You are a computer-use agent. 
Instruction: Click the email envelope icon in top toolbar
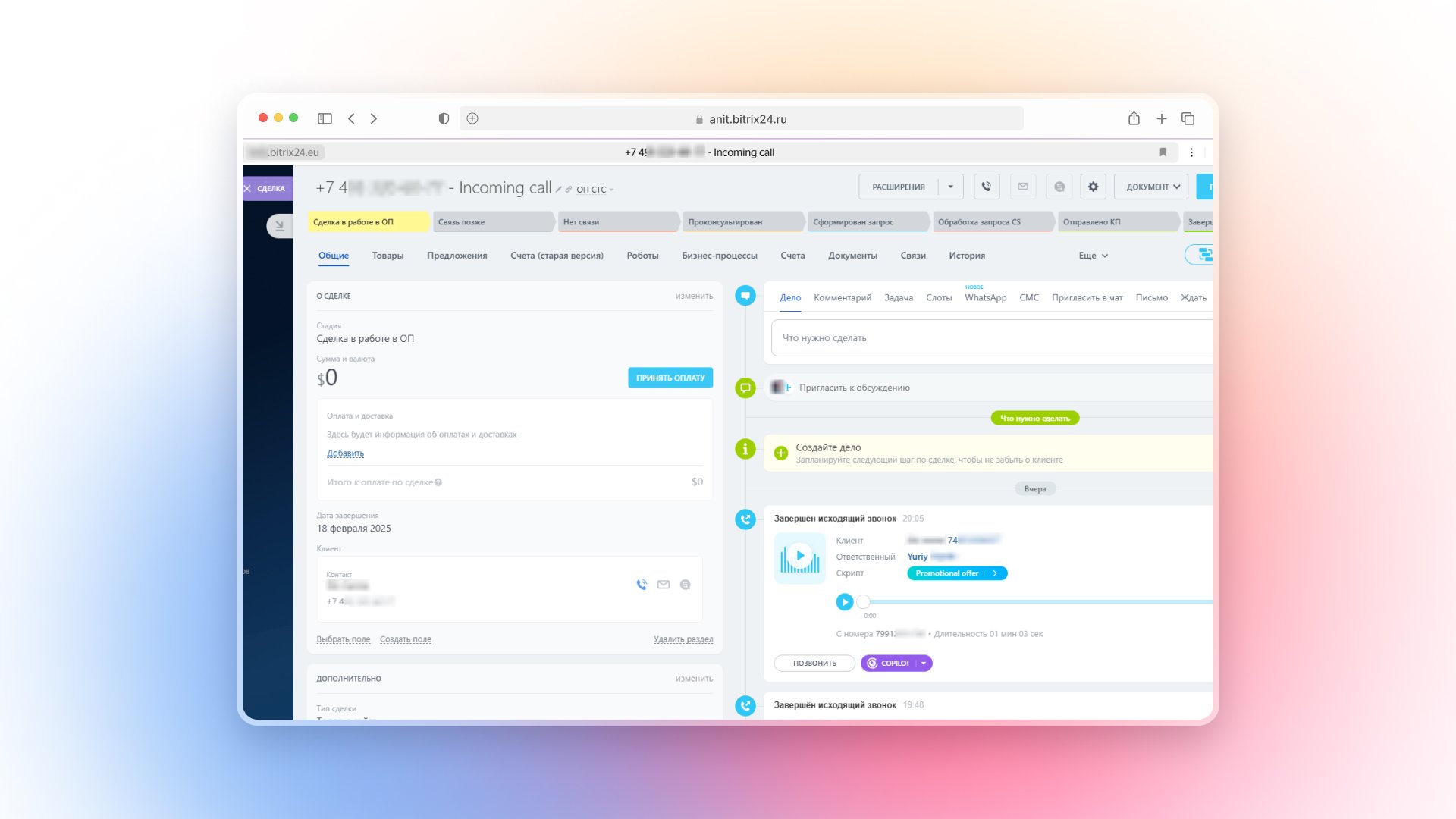[x=1022, y=187]
